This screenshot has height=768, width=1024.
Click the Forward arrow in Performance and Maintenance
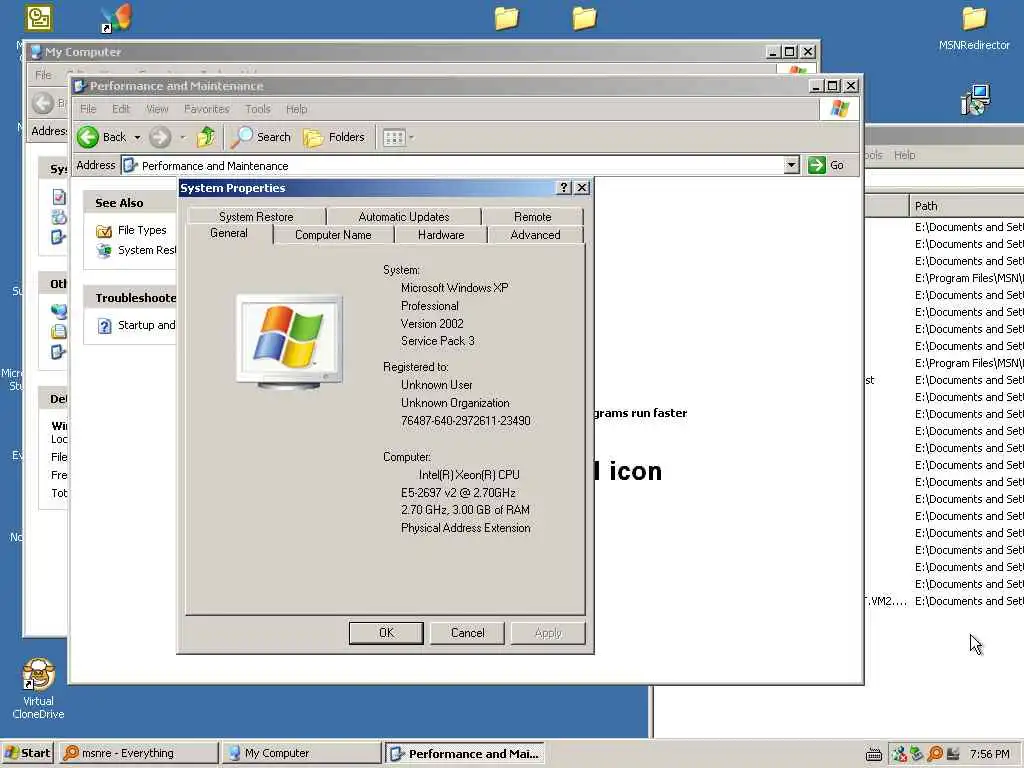tap(159, 137)
